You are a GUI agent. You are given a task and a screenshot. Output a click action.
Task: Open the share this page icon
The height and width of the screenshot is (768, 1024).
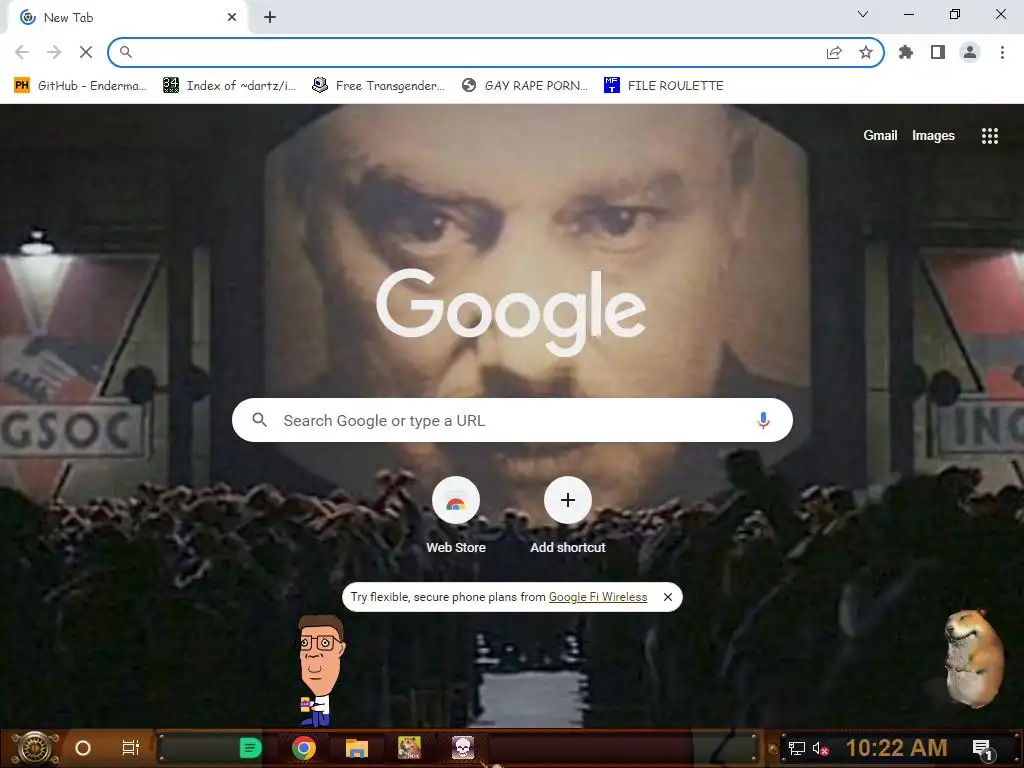pyautogui.click(x=834, y=53)
